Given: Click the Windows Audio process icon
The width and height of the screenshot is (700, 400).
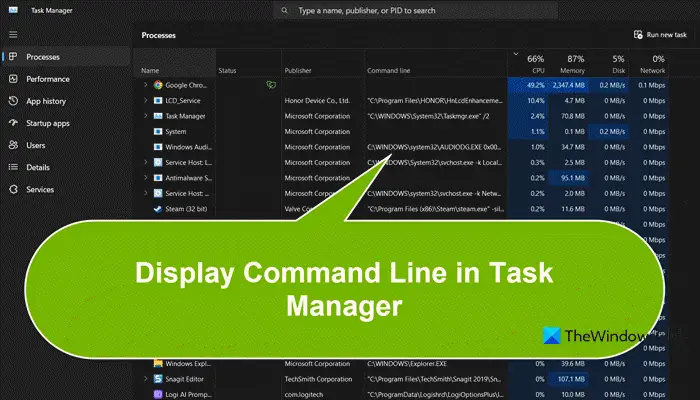Looking at the screenshot, I should click(x=158, y=147).
